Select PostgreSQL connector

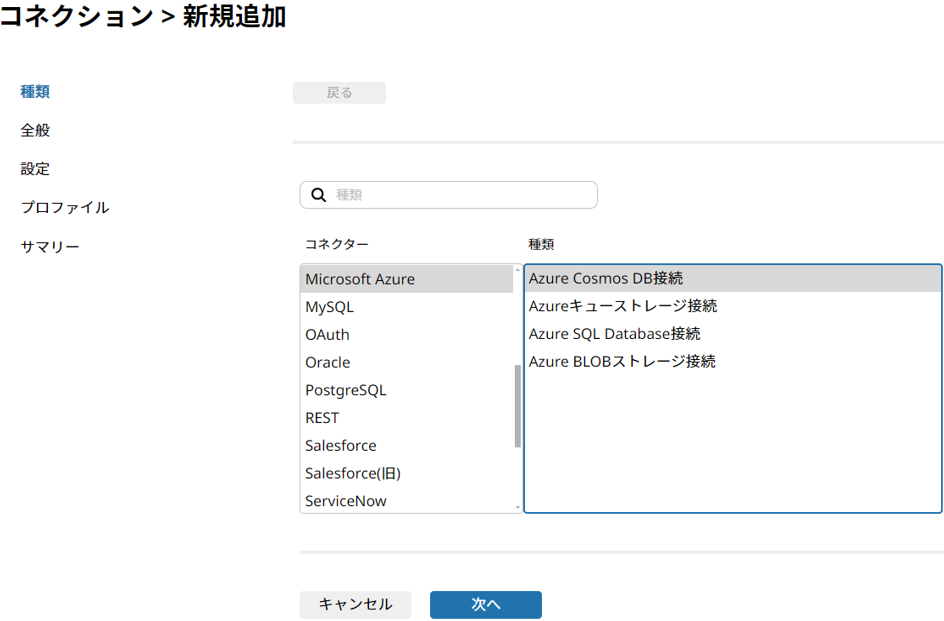click(x=346, y=390)
